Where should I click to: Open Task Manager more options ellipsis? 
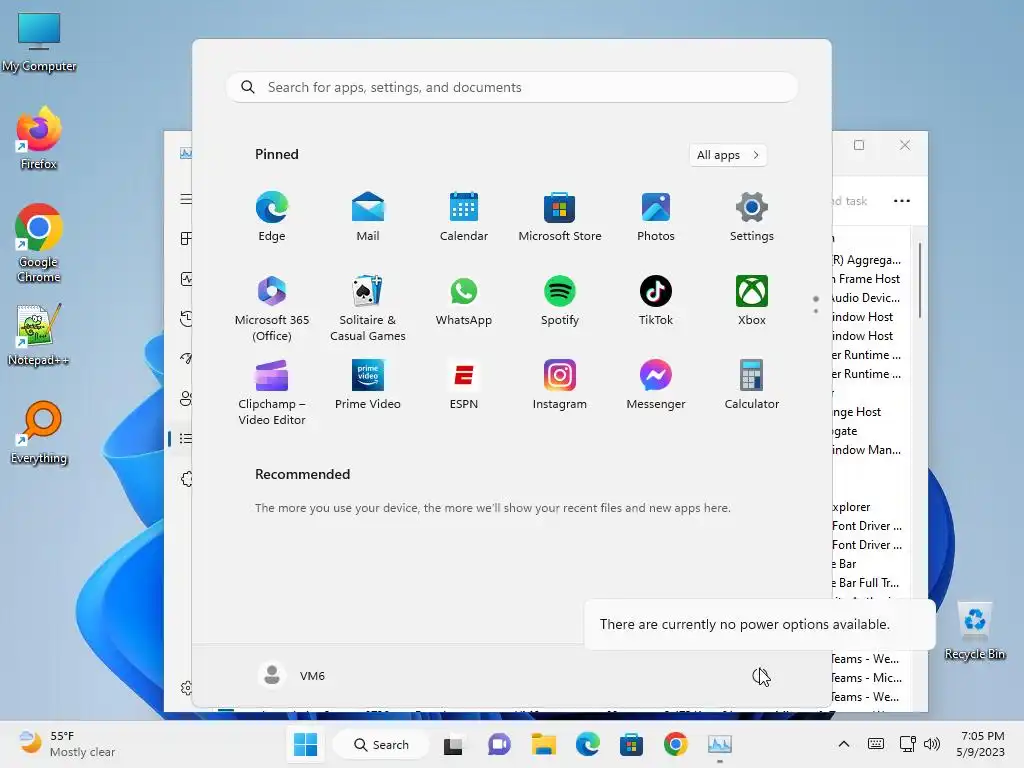[901, 201]
